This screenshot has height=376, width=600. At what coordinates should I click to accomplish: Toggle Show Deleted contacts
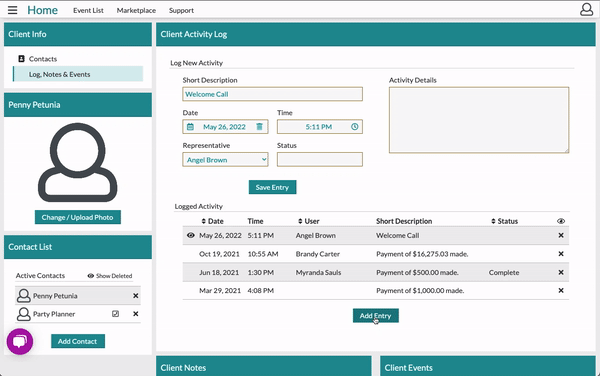coord(110,276)
